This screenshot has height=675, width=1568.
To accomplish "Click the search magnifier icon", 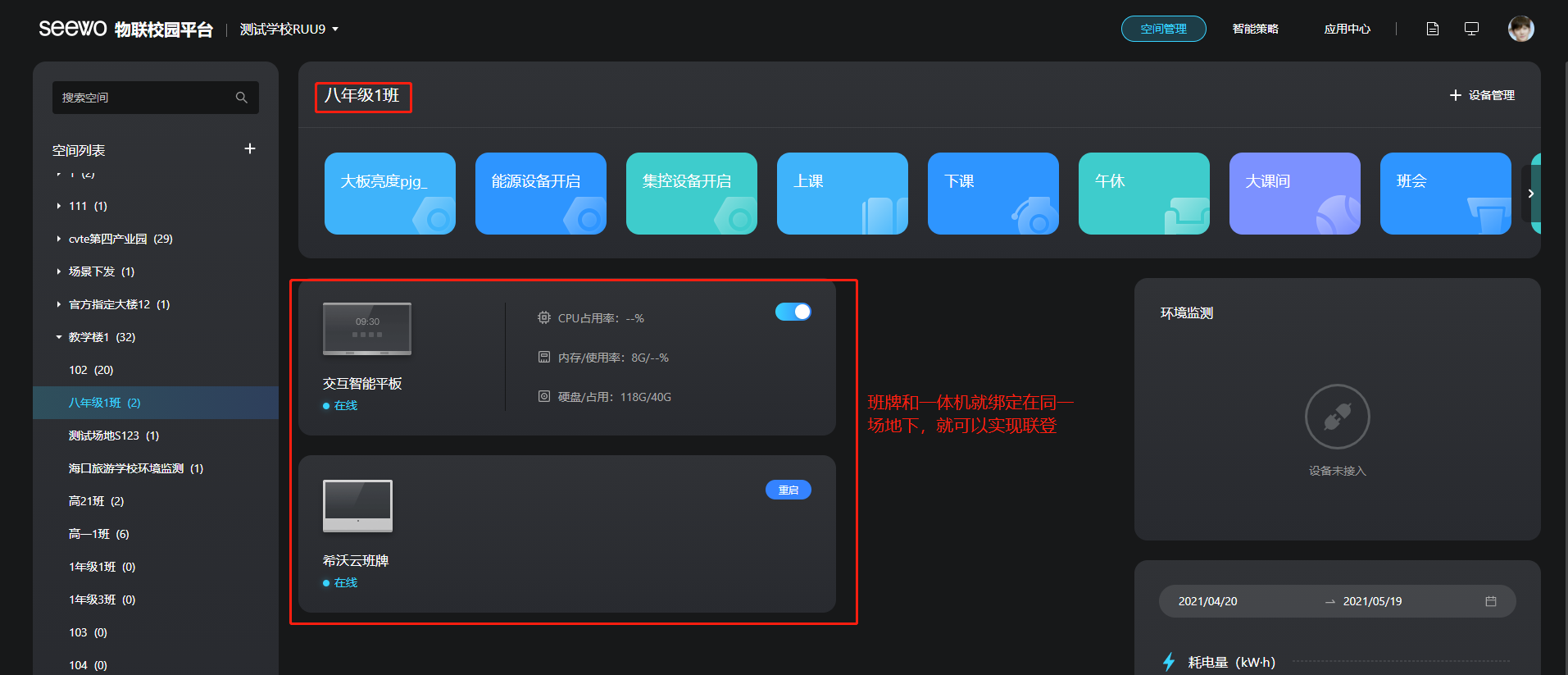I will tap(241, 98).
